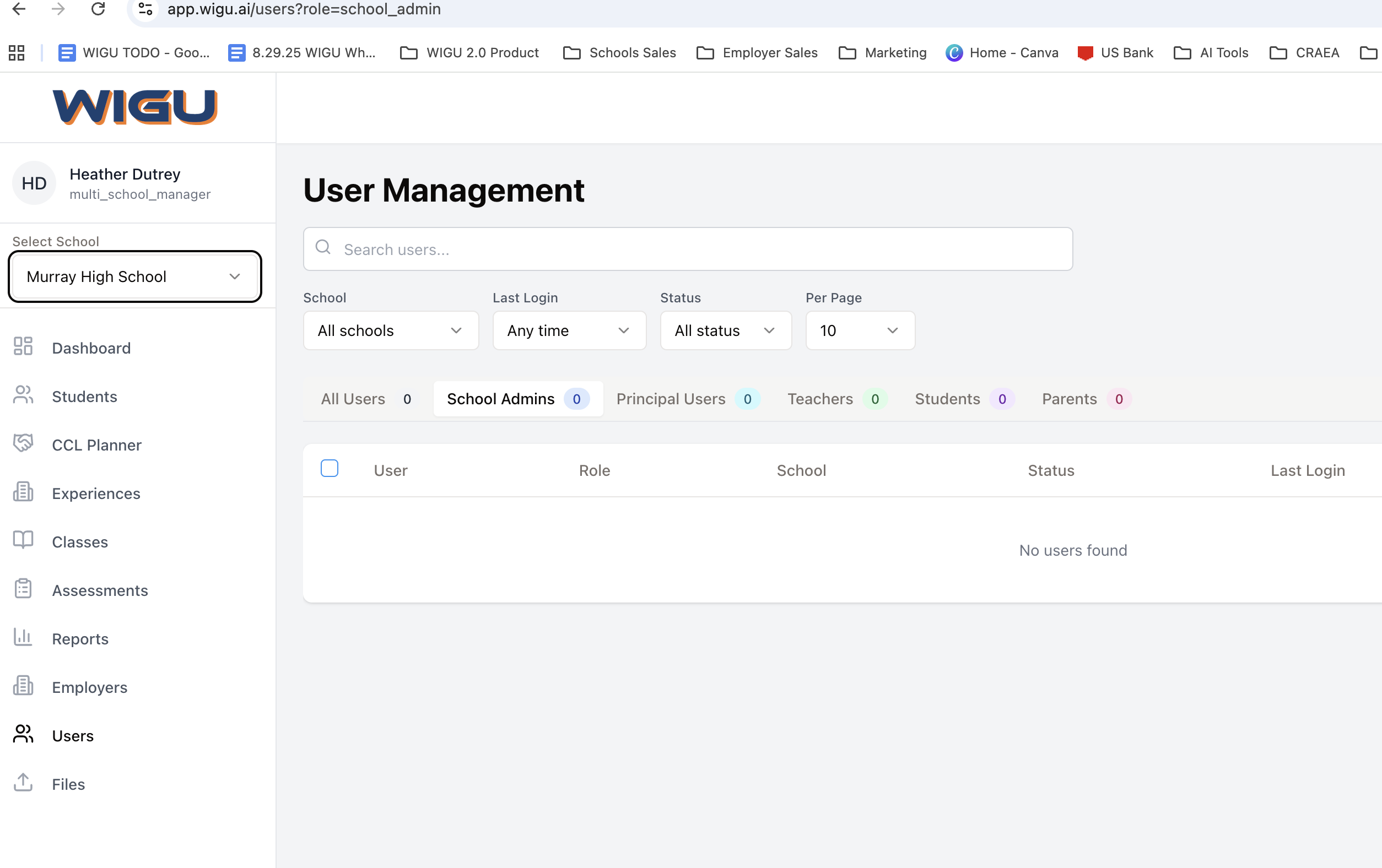The width and height of the screenshot is (1382, 868).
Task: Click the Reports bar chart icon
Action: (23, 638)
